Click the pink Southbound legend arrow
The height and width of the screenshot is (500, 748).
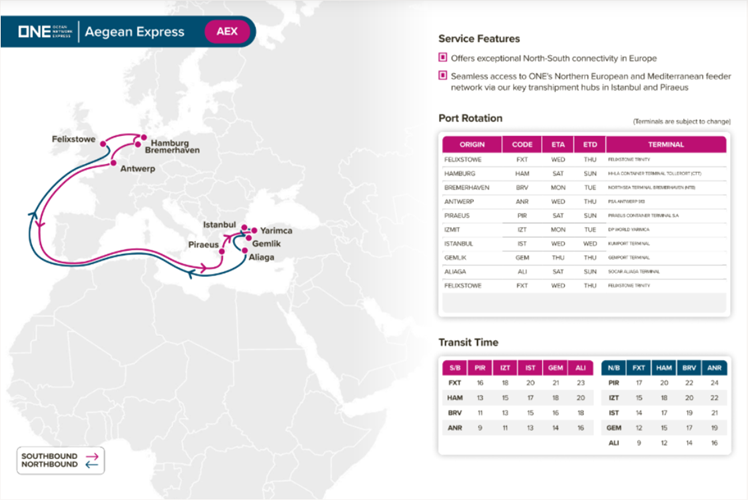click(x=89, y=455)
